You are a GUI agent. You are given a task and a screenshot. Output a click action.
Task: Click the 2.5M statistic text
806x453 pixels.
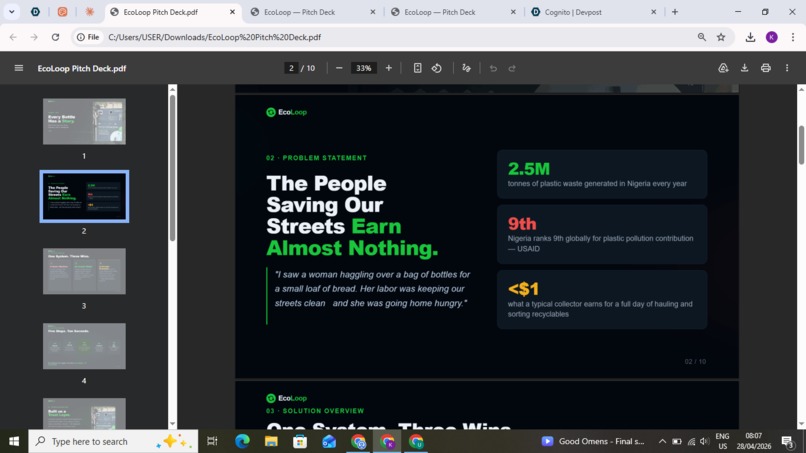(x=529, y=169)
